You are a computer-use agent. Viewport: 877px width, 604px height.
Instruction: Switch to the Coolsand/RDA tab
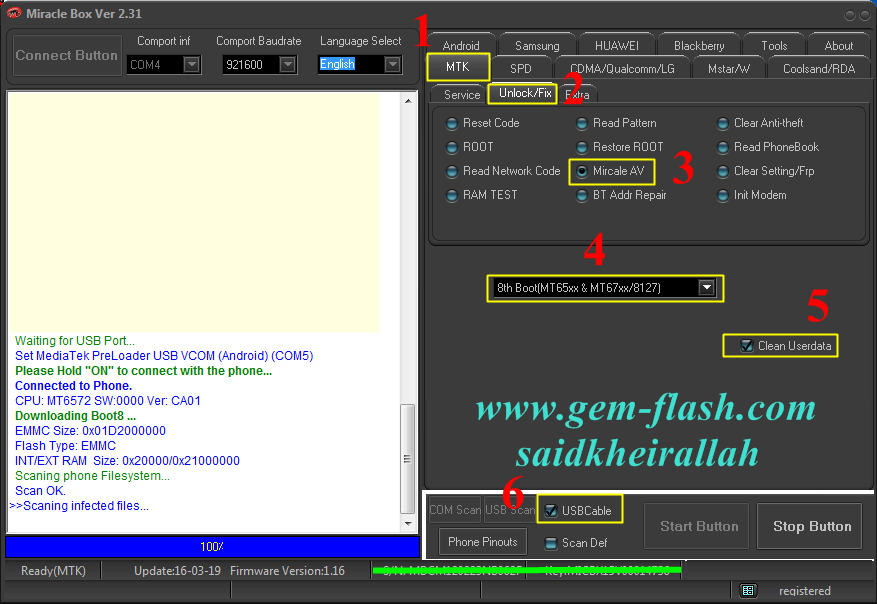[x=819, y=68]
